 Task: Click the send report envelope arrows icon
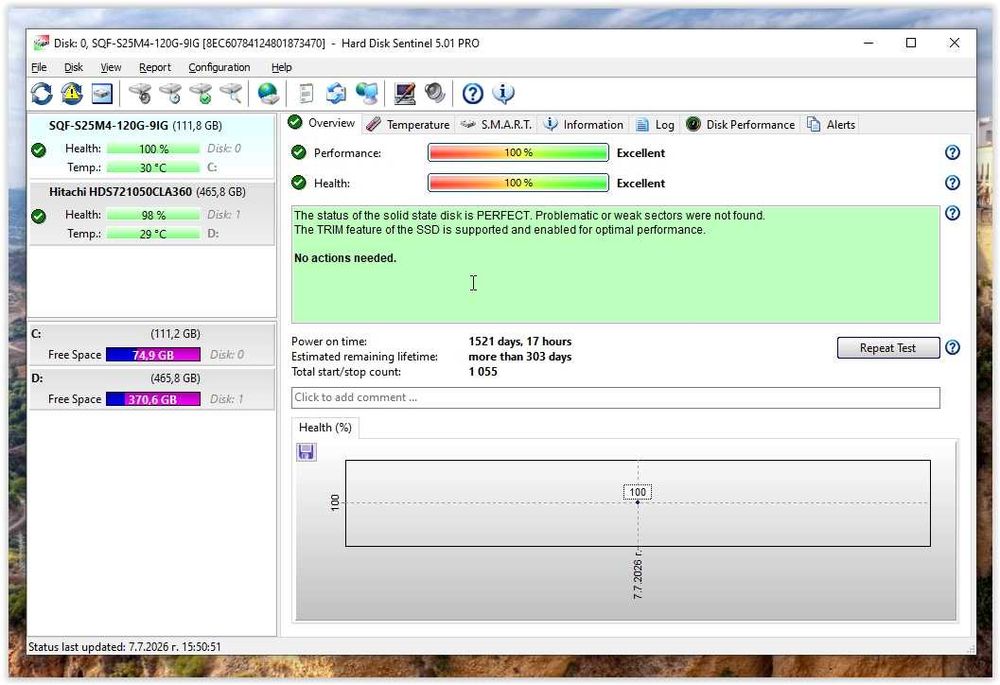click(336, 94)
